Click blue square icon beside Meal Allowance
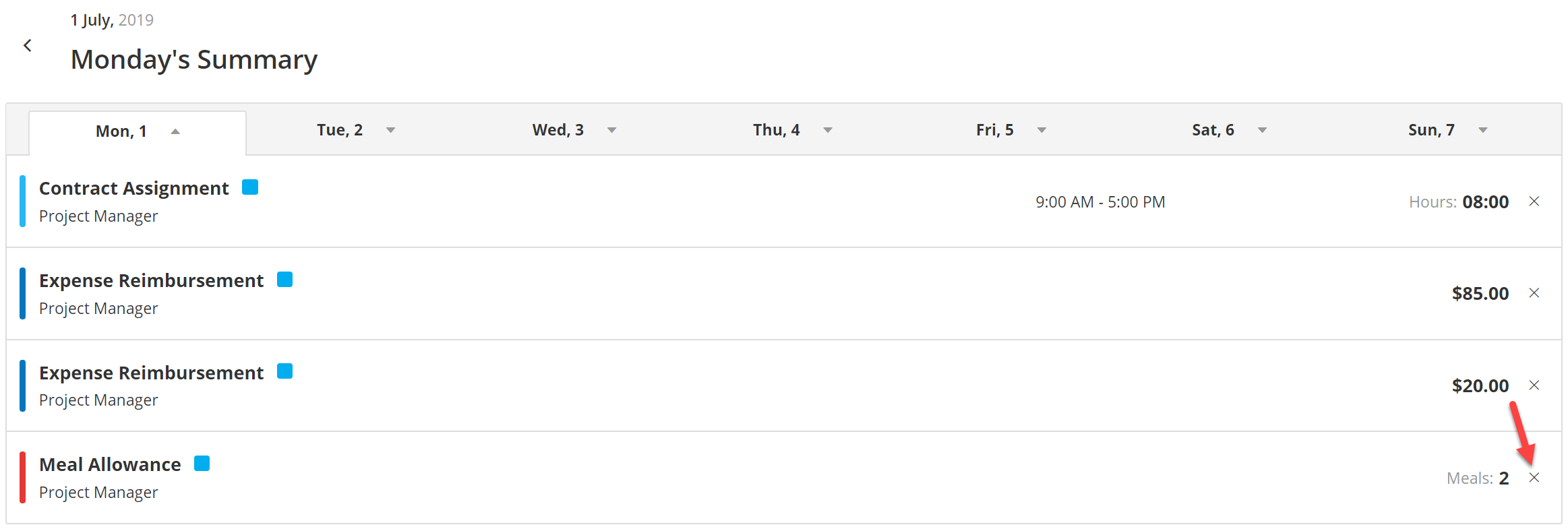 pos(202,464)
